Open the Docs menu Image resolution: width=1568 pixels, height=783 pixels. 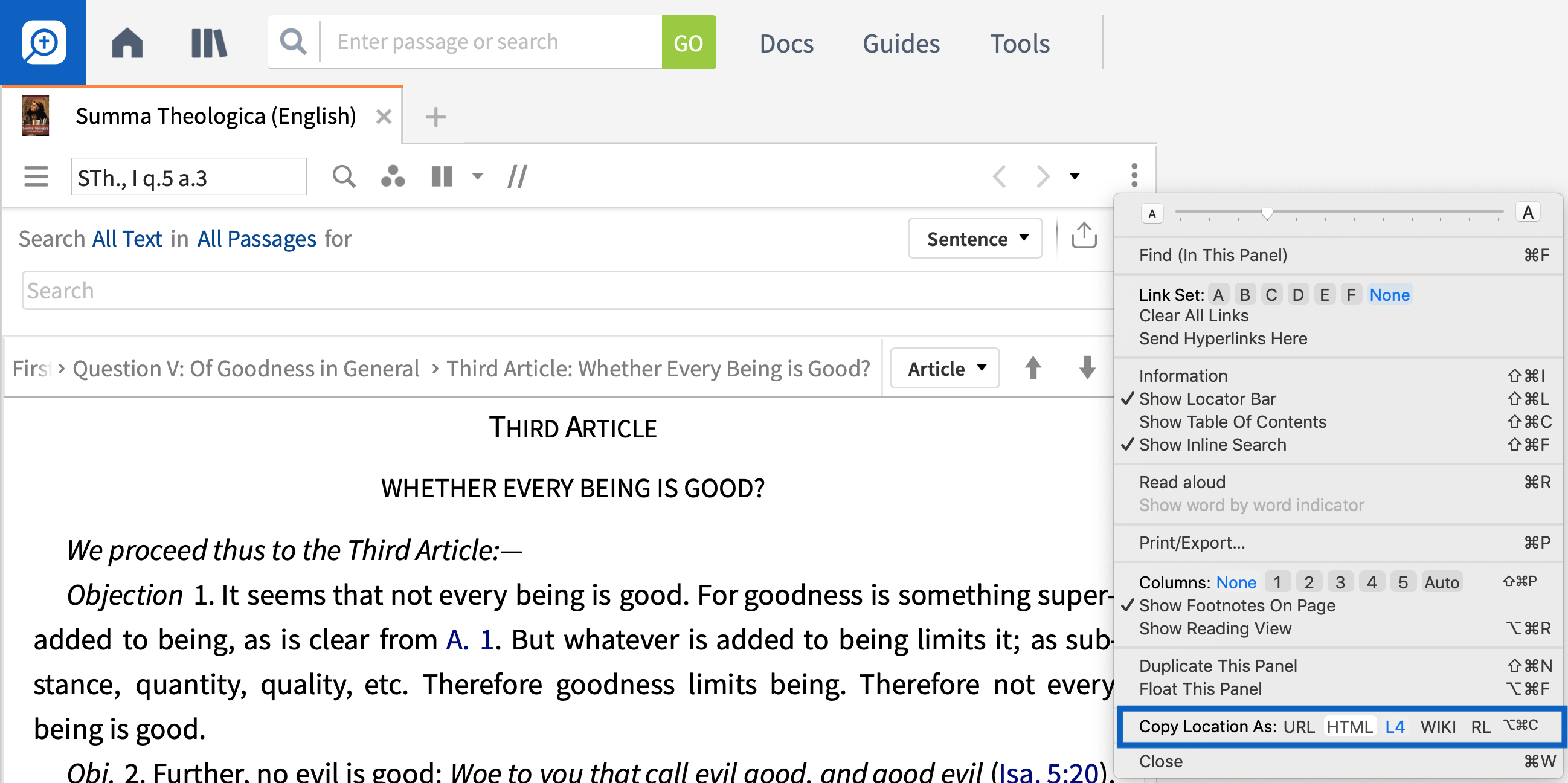pyautogui.click(x=786, y=43)
